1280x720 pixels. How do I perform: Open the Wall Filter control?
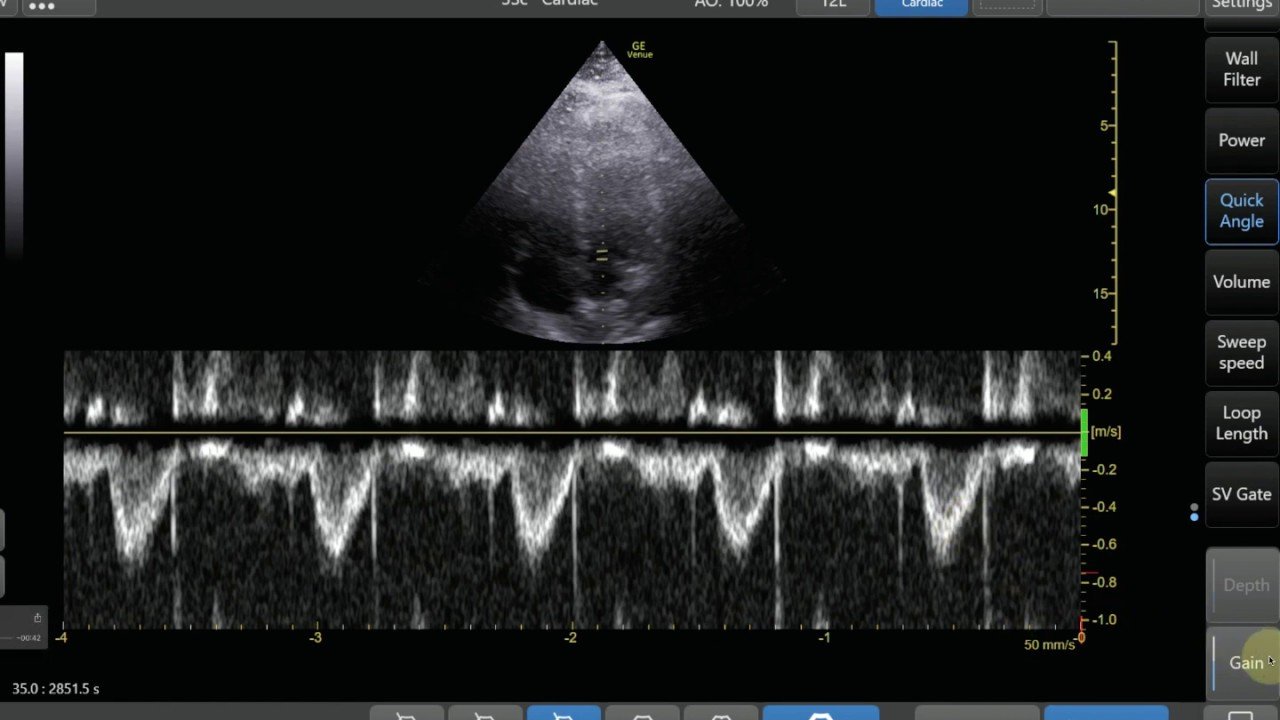pos(1241,69)
